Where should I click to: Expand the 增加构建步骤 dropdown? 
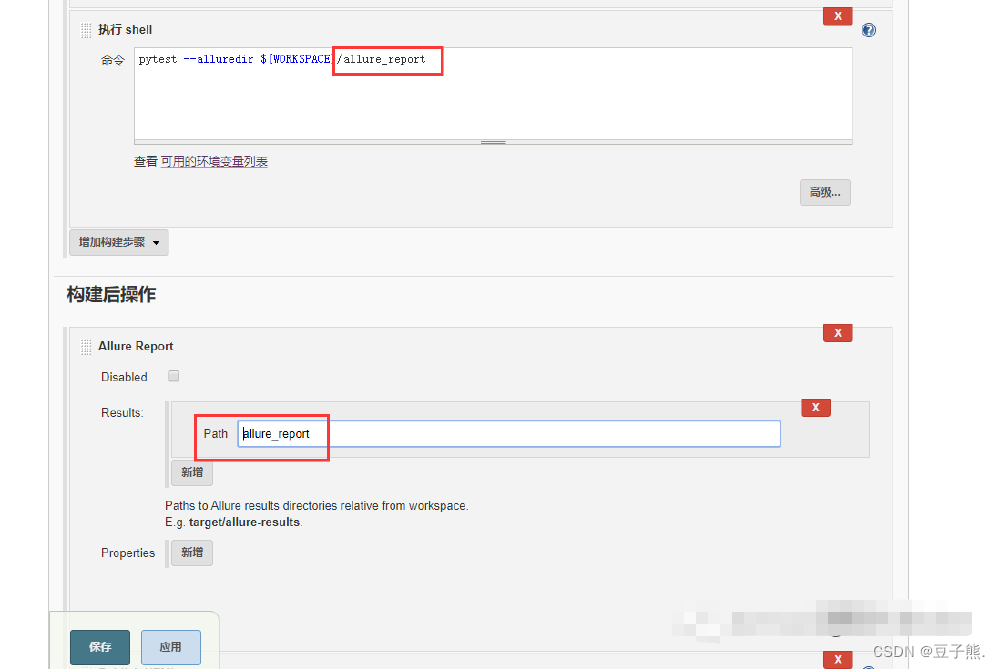pyautogui.click(x=119, y=242)
